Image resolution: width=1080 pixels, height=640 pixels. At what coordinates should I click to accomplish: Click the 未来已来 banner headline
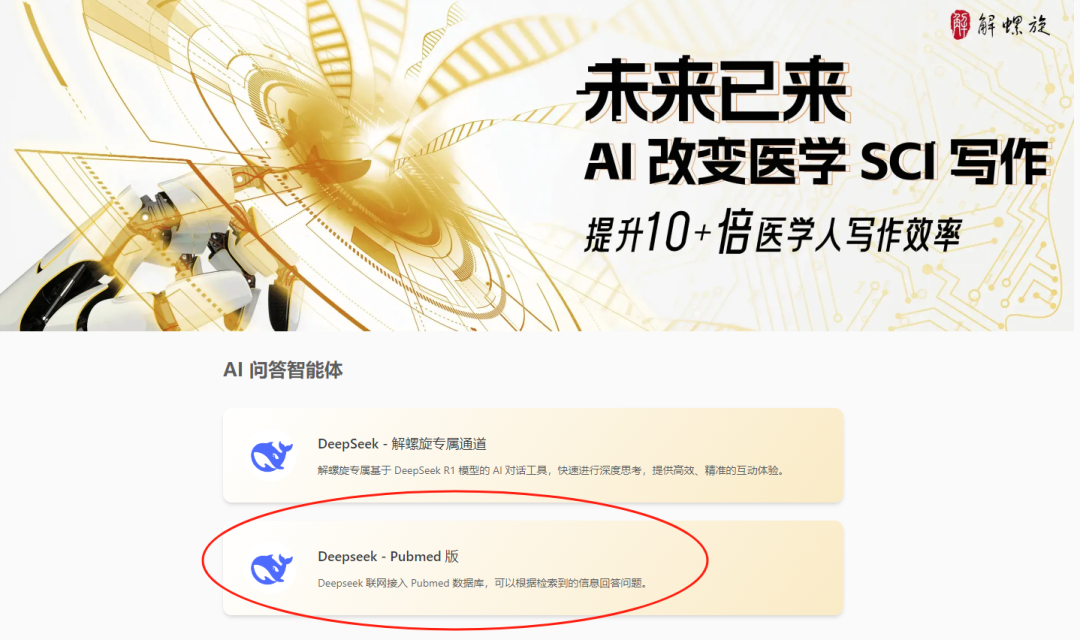[x=716, y=91]
